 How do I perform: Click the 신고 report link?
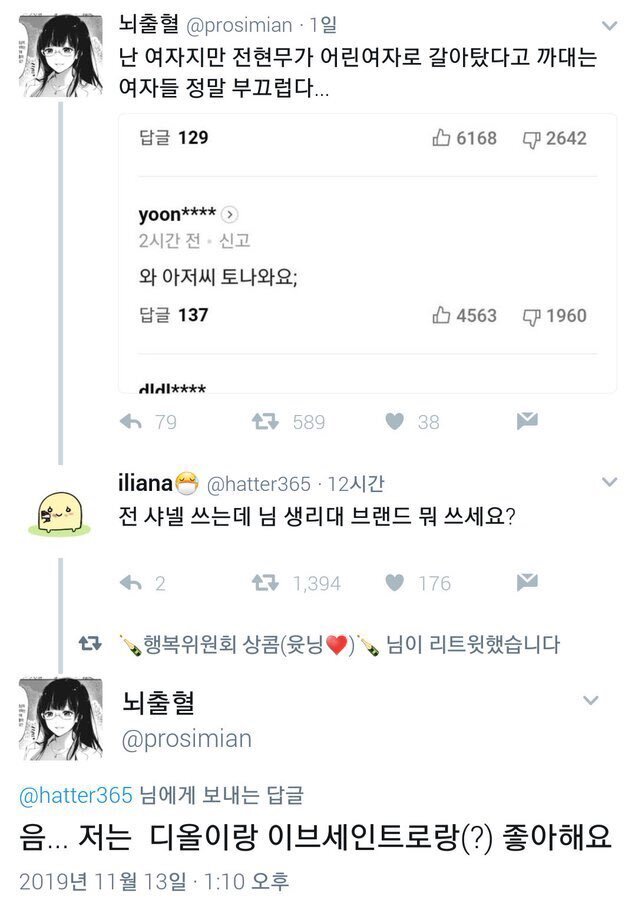(234, 241)
